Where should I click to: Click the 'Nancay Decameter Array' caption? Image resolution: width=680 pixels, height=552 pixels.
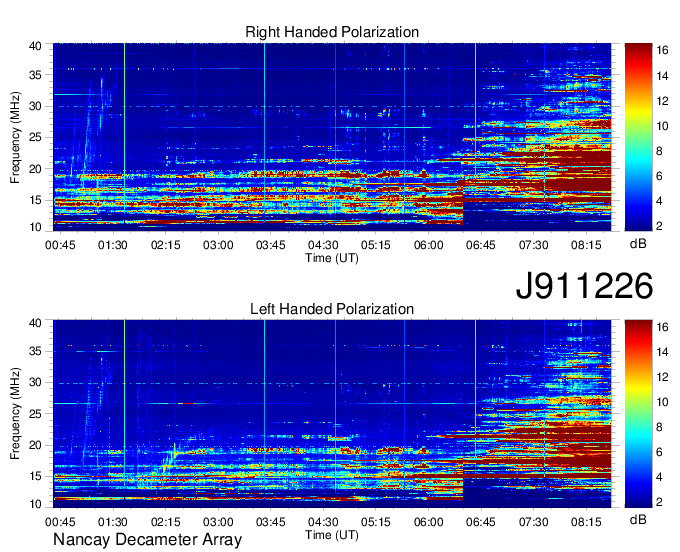pyautogui.click(x=147, y=540)
